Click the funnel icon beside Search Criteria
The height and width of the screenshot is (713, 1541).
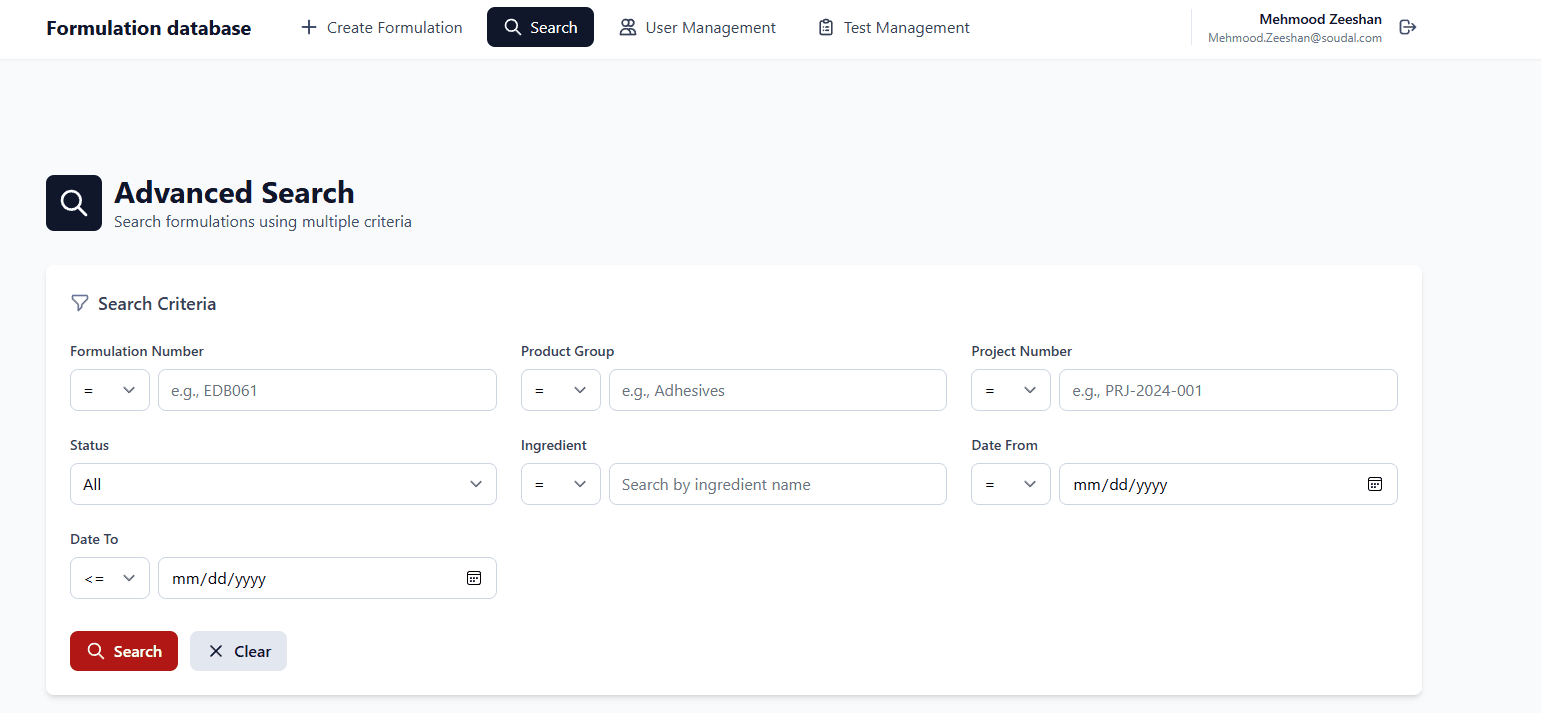click(80, 303)
